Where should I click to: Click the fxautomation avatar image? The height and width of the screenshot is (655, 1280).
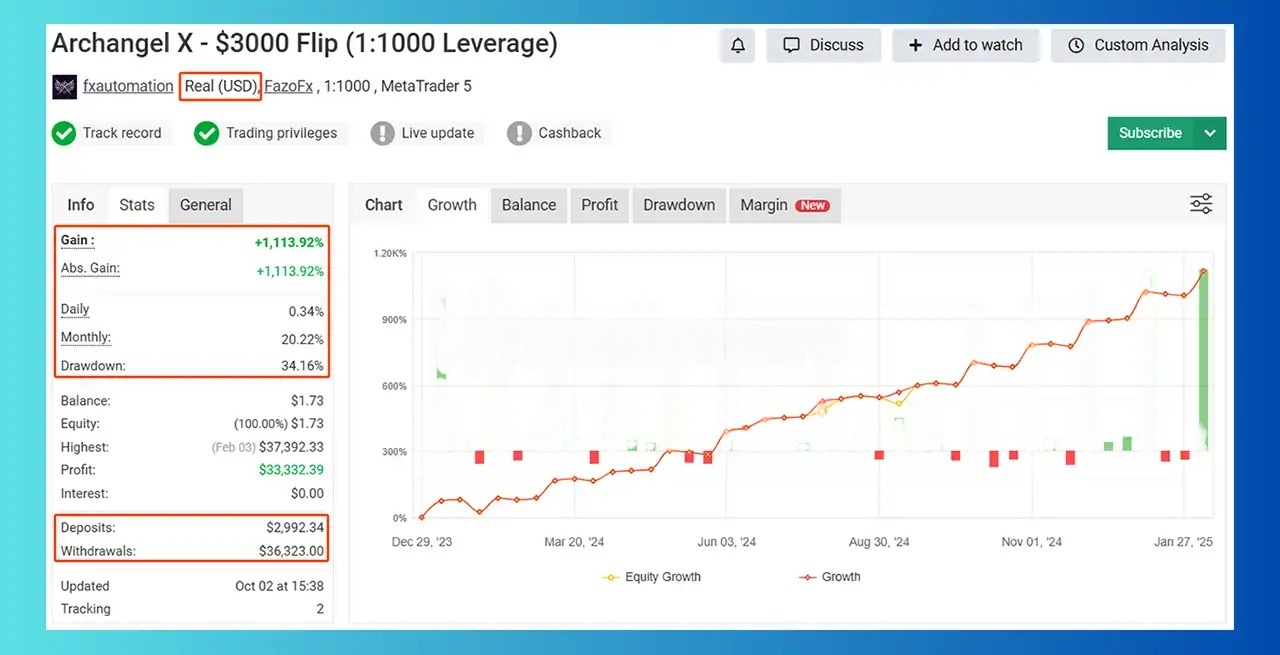click(64, 87)
